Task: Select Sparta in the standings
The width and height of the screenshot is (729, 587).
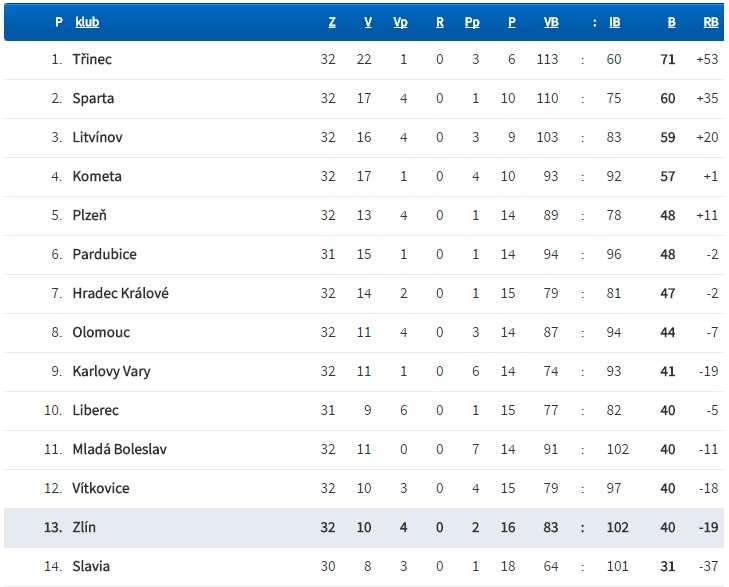Action: pyautogui.click(x=93, y=99)
